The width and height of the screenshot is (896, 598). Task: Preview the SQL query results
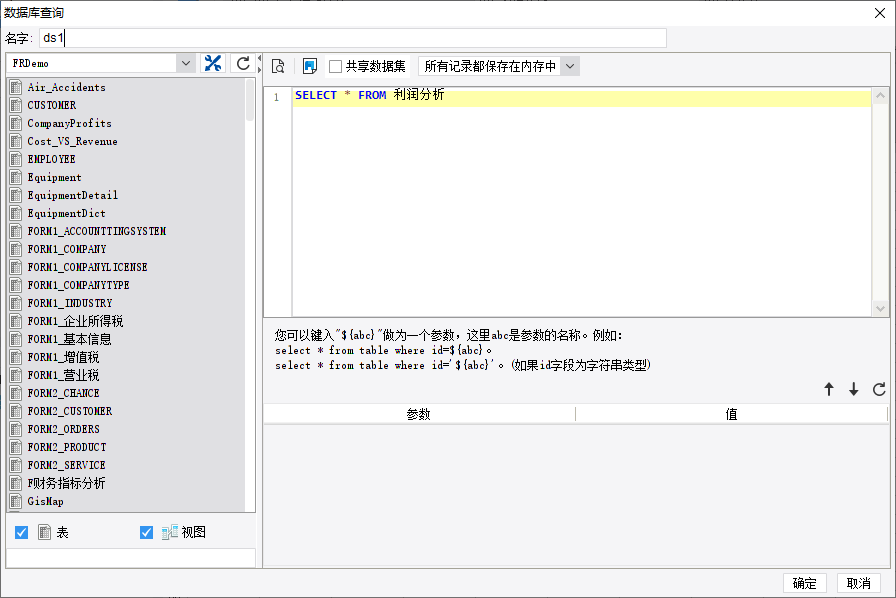coord(278,66)
